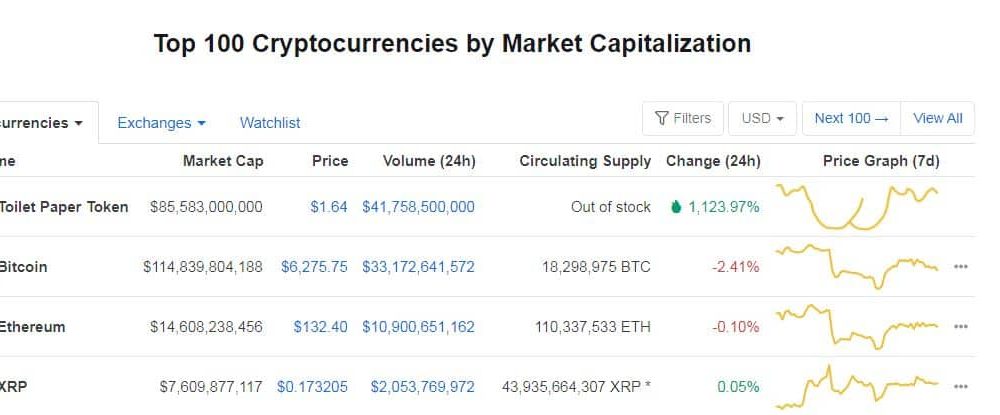
Task: Open Bitcoin 7d price graph
Action: coord(857,266)
